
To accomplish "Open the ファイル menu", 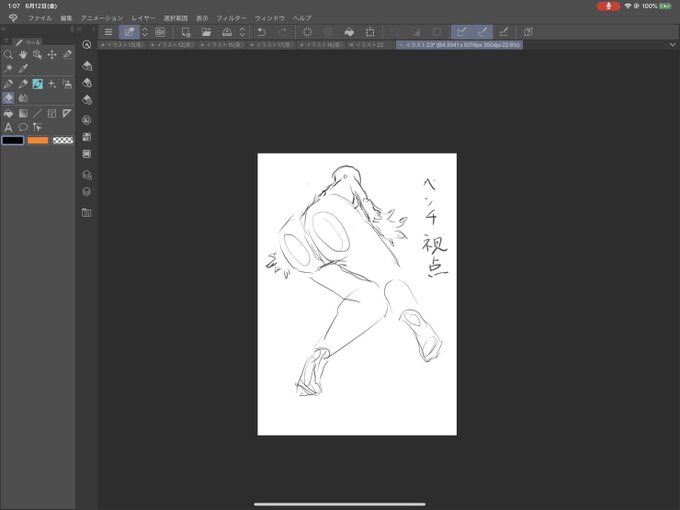I will [x=40, y=18].
